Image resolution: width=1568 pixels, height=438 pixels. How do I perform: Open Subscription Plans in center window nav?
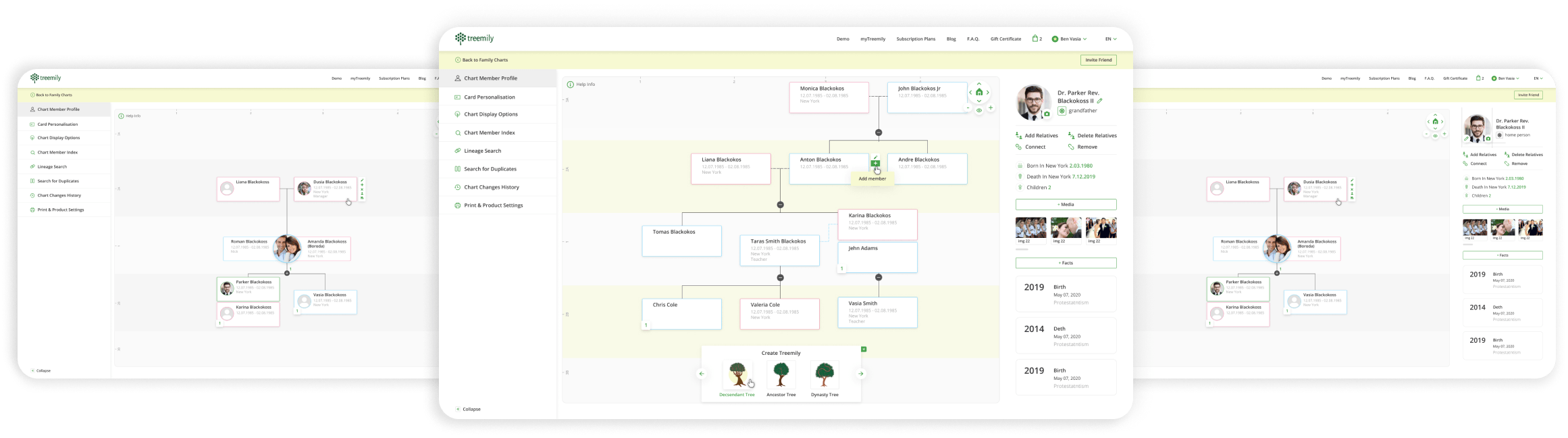pos(916,39)
